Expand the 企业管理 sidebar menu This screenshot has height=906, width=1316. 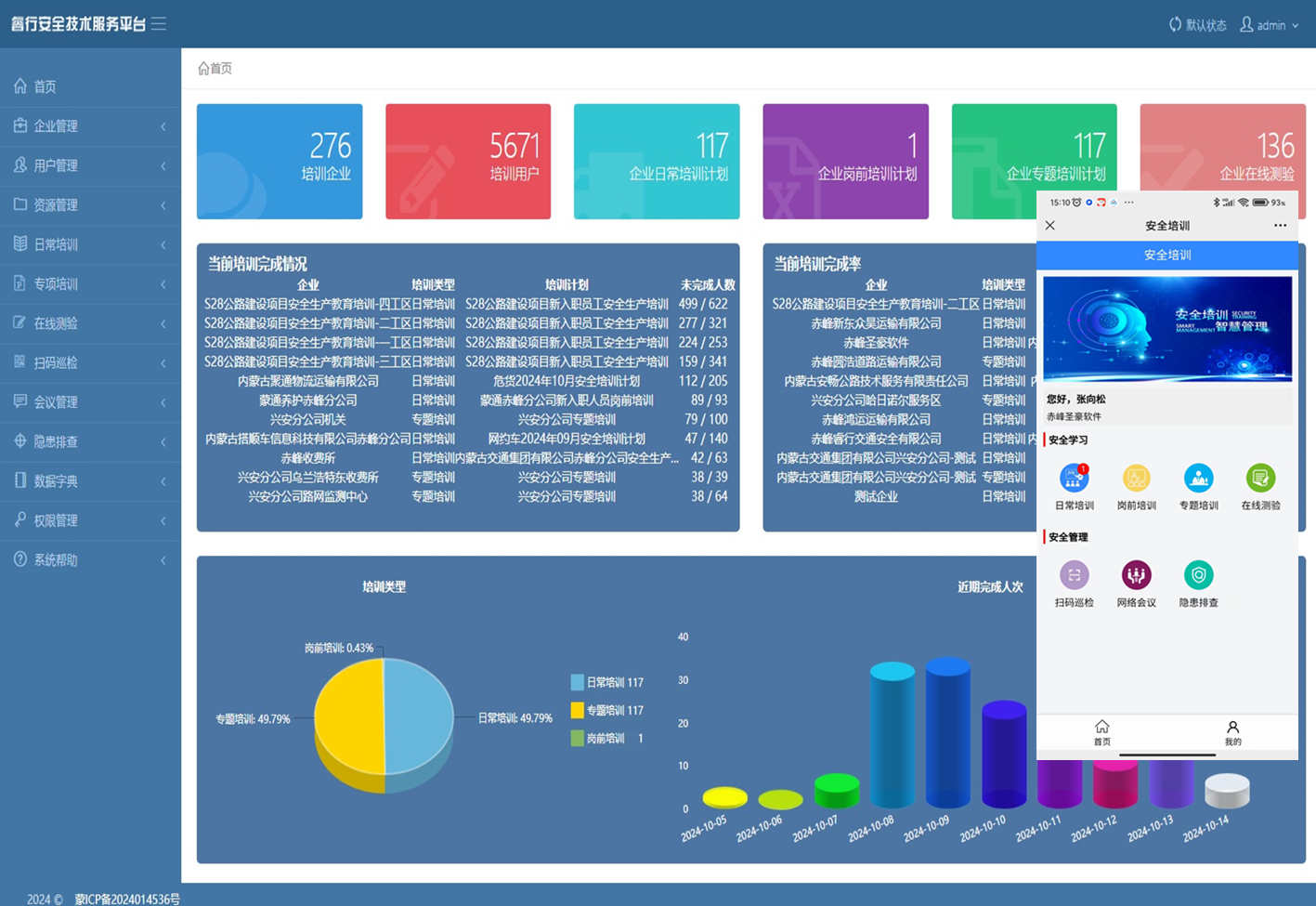[x=90, y=126]
